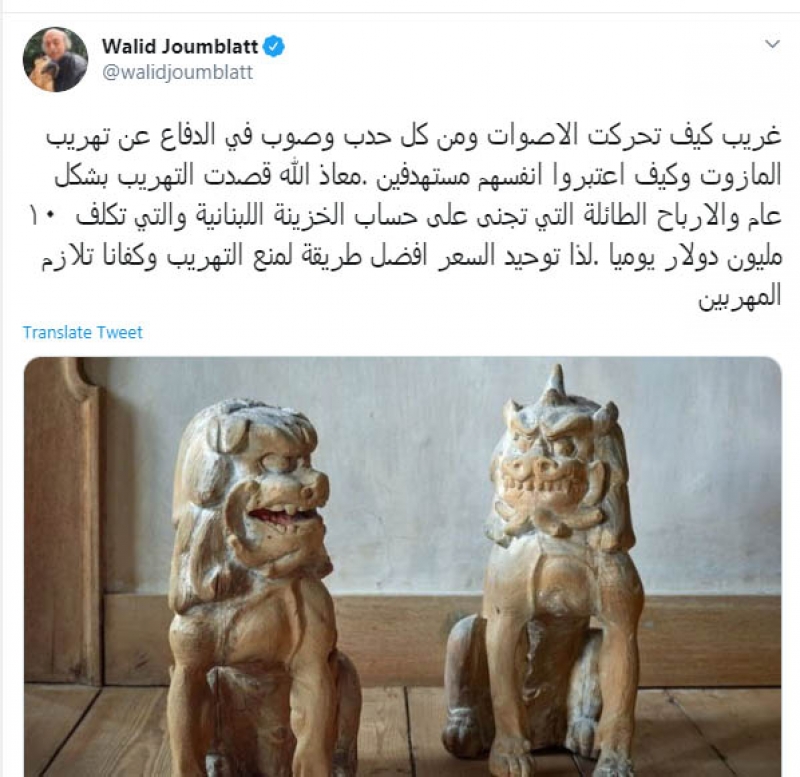Click the horn on the right statue's head
800x777 pixels.
pos(558,380)
